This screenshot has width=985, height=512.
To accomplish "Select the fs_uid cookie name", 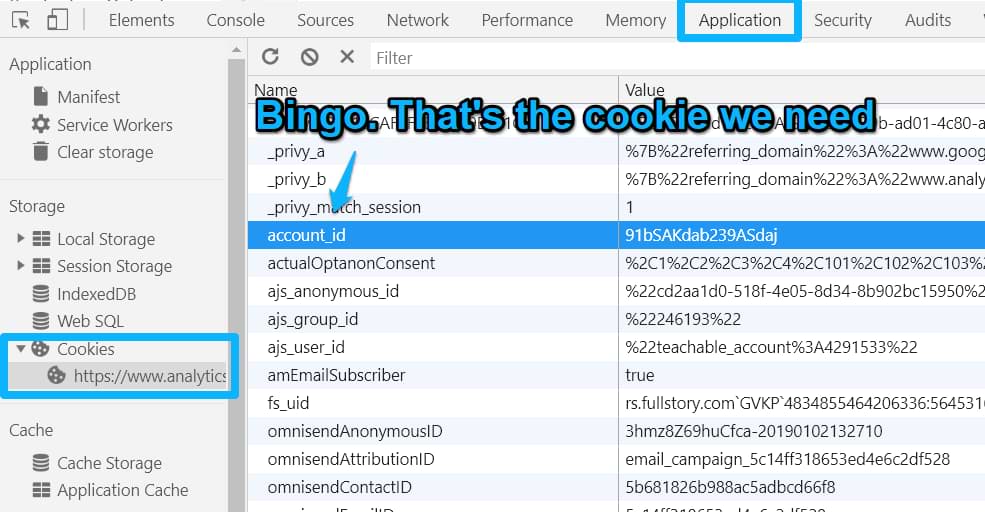I will click(288, 403).
